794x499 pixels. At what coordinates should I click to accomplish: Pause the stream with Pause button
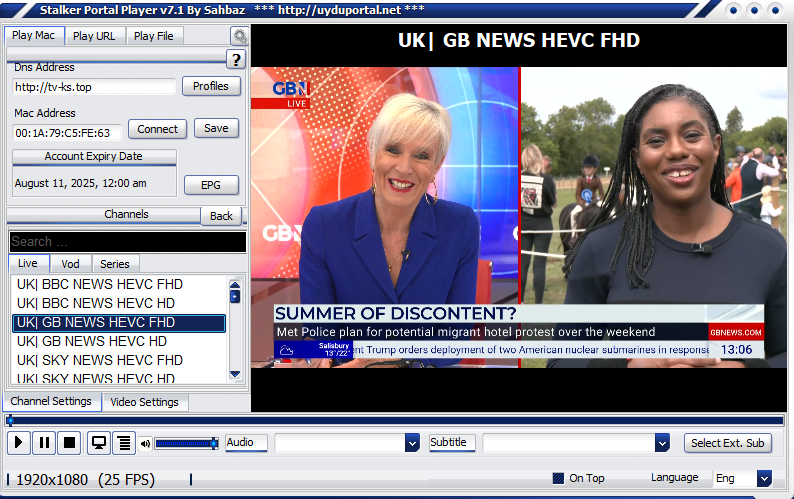(x=44, y=443)
